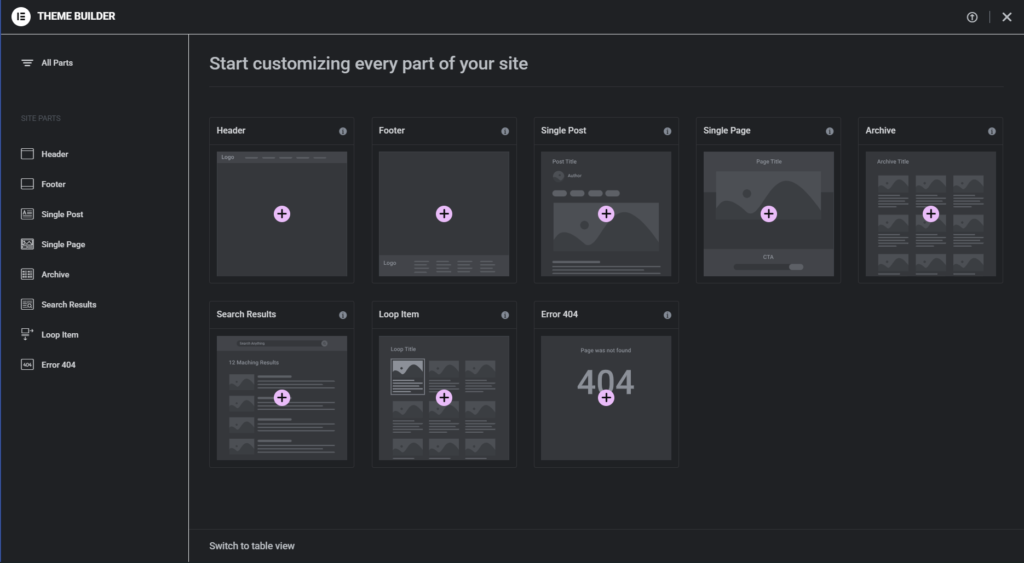
Task: Open the help question mark icon
Action: pos(972,17)
